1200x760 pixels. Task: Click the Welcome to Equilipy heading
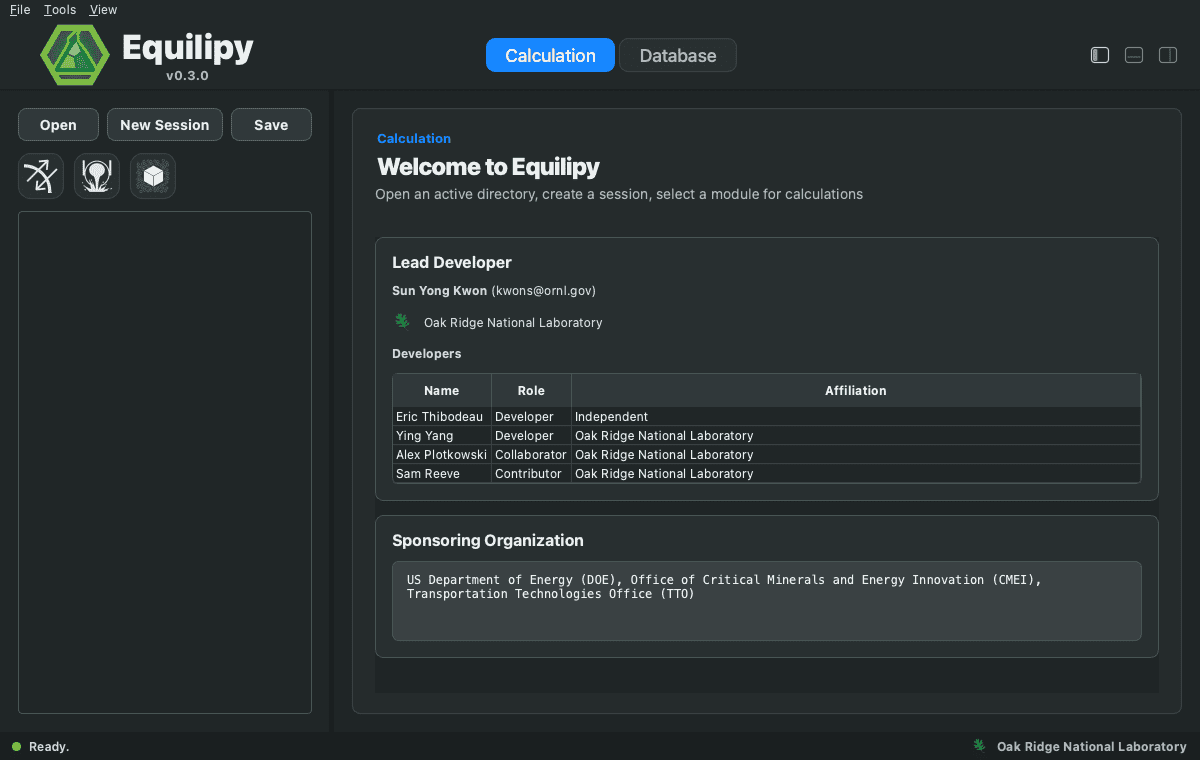pos(488,166)
